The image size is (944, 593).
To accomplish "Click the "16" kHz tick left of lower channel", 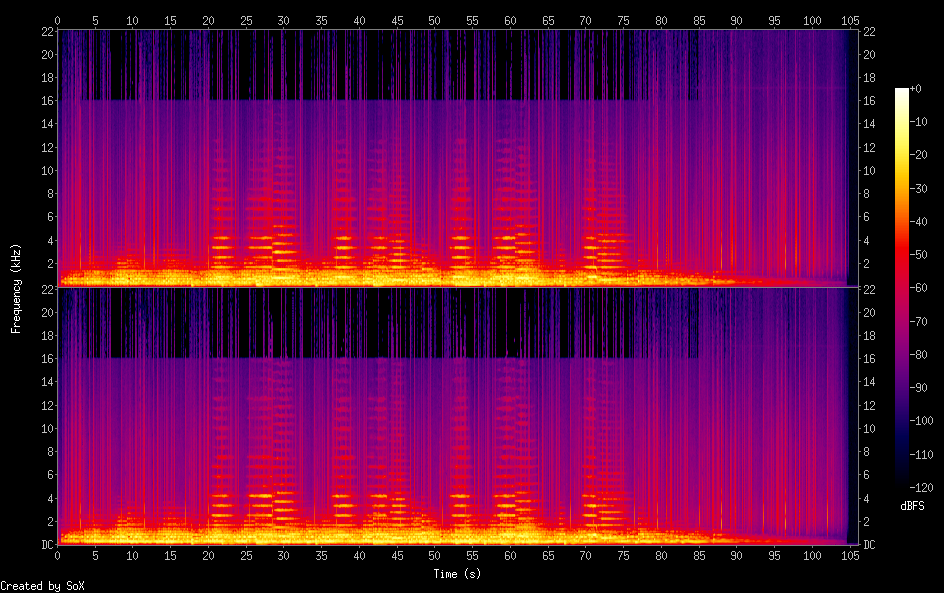I will 48,358.
